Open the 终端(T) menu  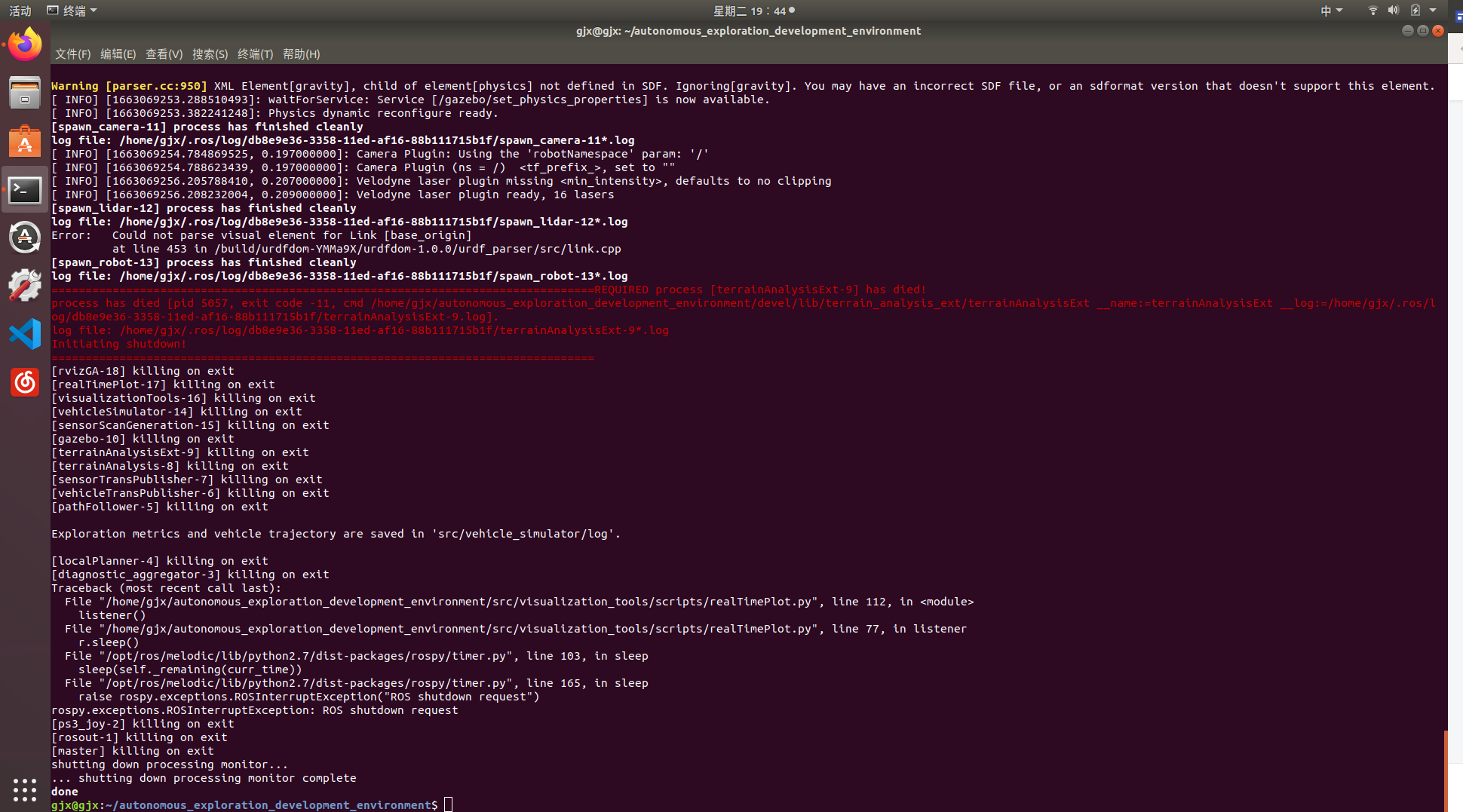tap(255, 54)
